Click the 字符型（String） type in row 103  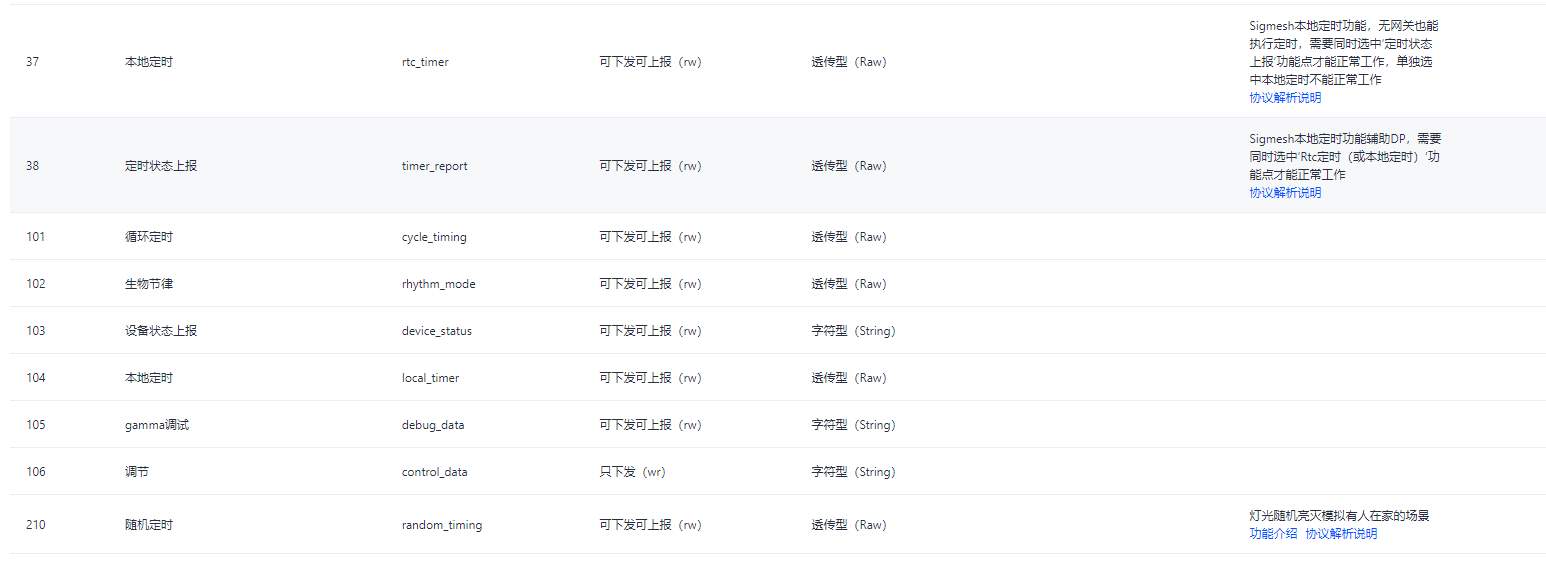[853, 331]
